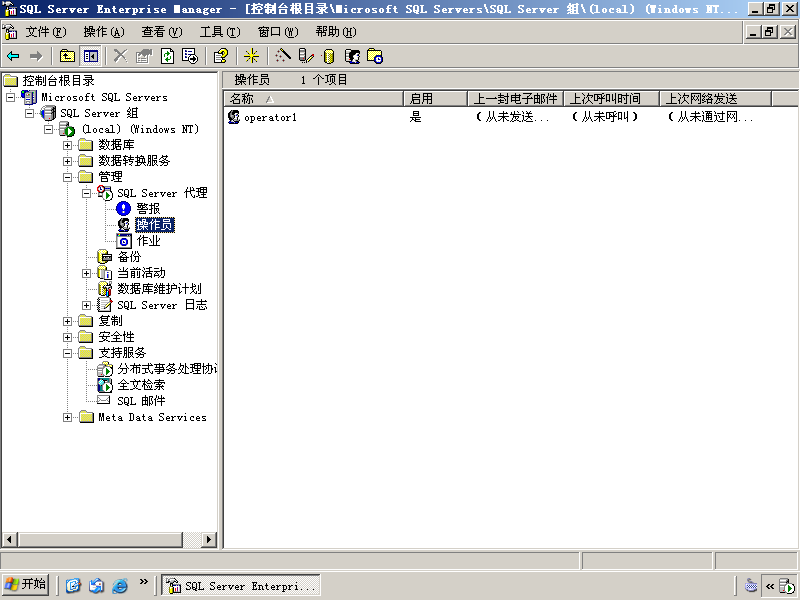Click the tree pane right scroll arrow

tap(208, 540)
